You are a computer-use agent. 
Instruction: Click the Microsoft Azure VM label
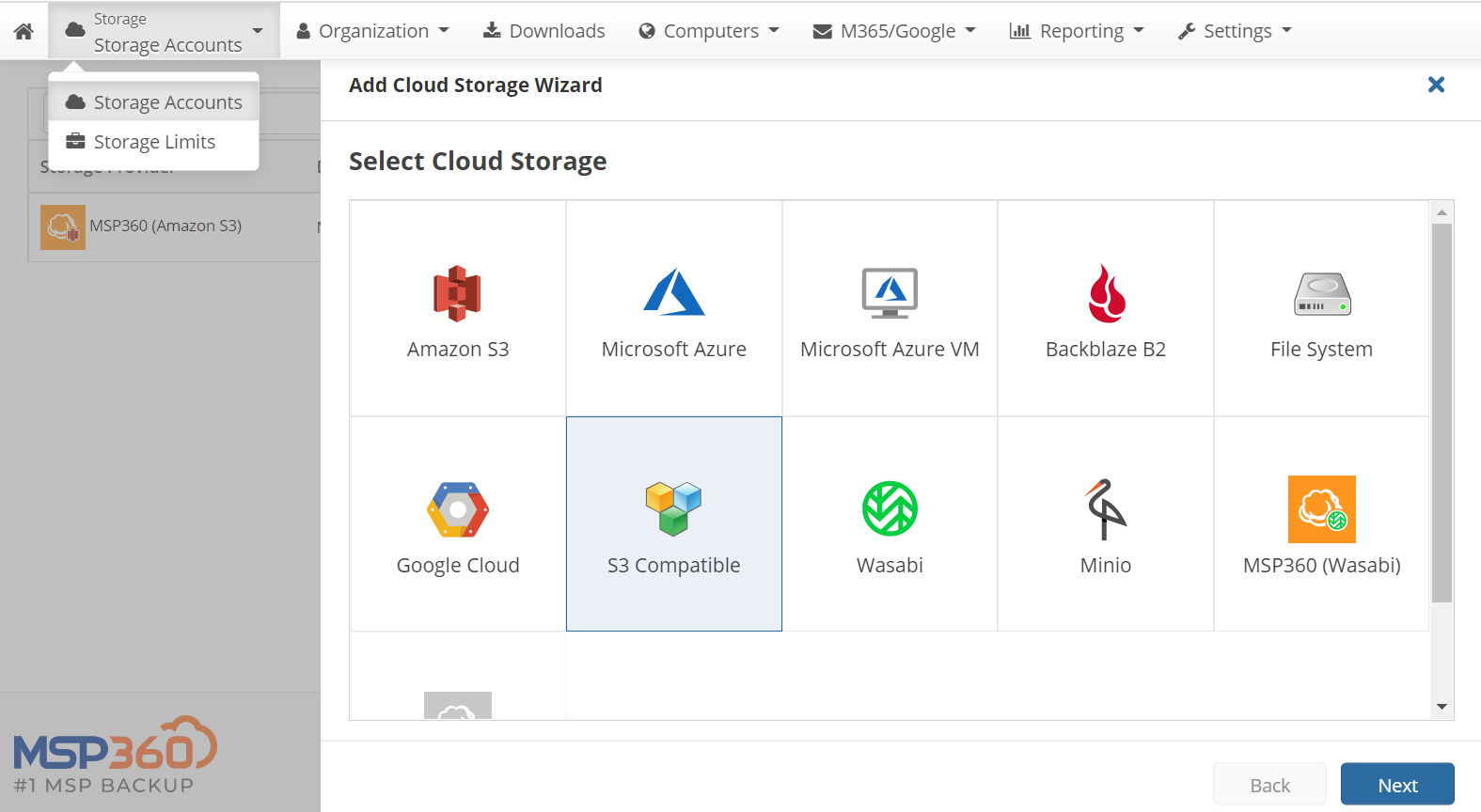tap(890, 350)
